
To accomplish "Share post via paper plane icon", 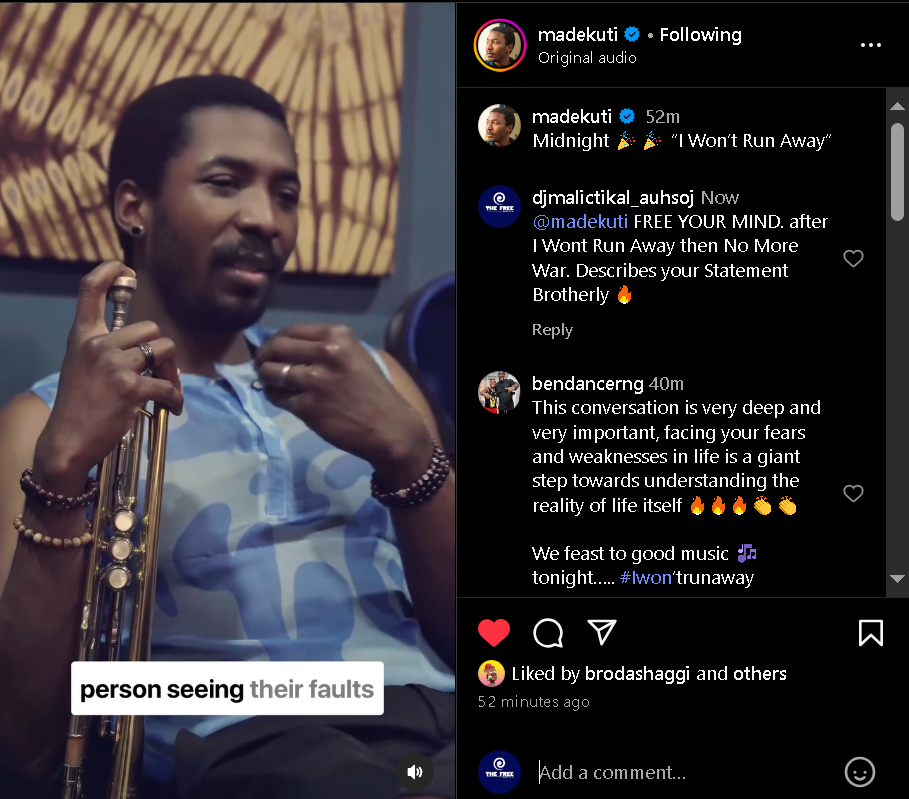I will [x=601, y=631].
